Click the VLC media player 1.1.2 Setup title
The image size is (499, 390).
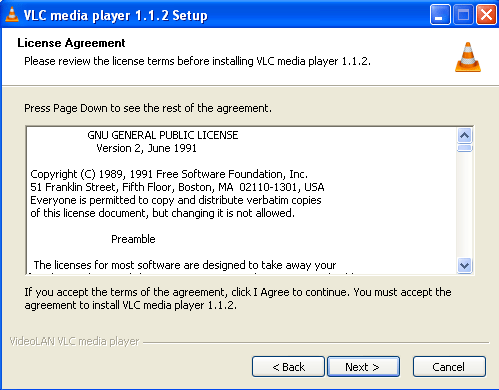115,15
